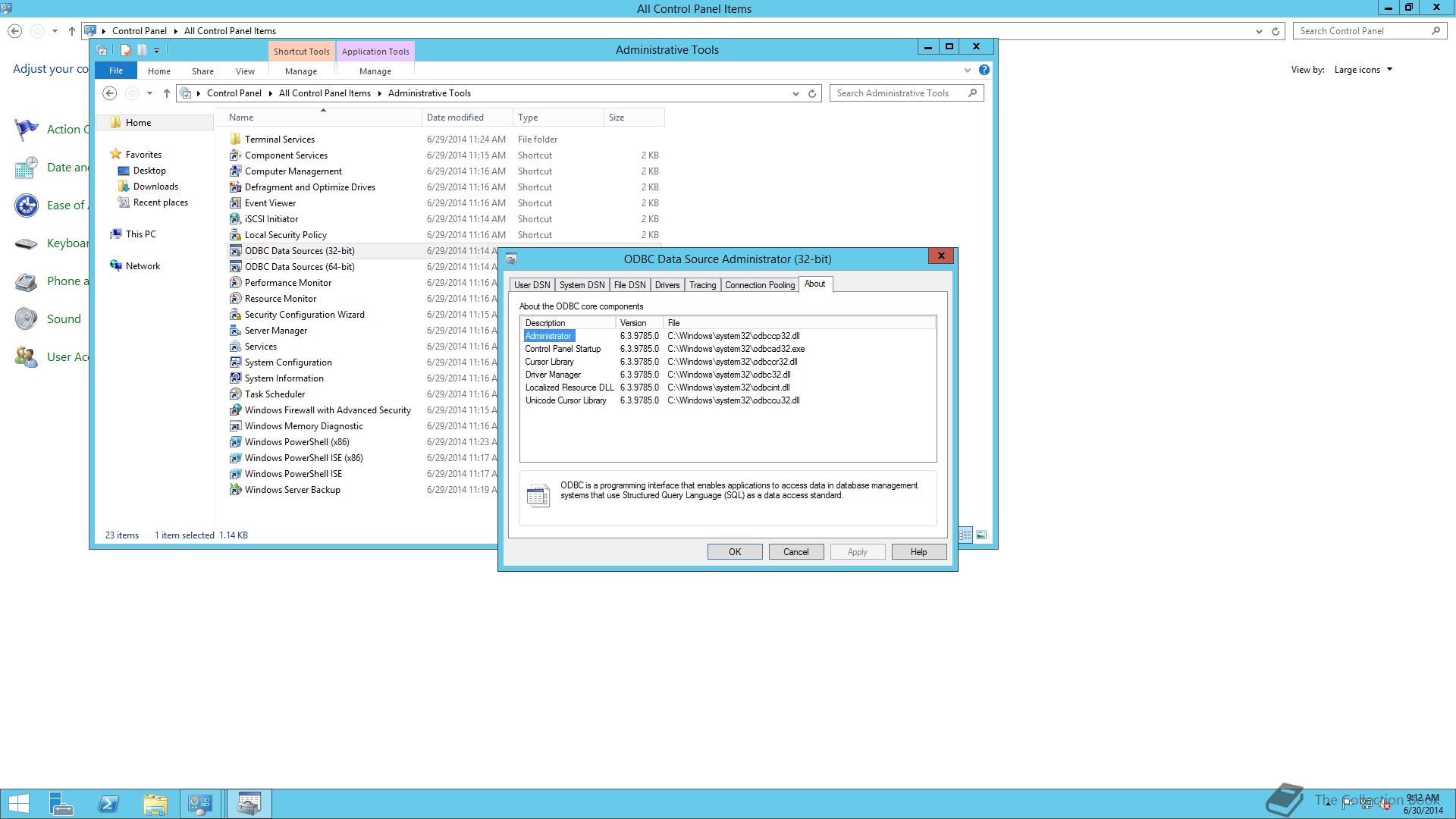
Task: Launch PowerShell from the taskbar
Action: pos(108,804)
